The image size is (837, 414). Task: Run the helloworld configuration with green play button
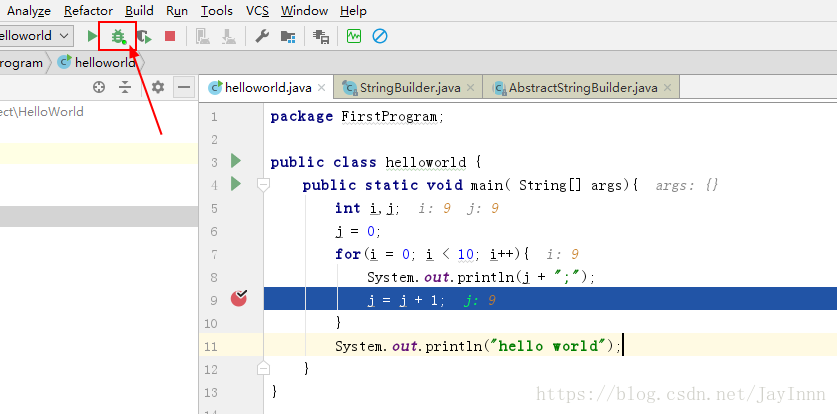92,36
